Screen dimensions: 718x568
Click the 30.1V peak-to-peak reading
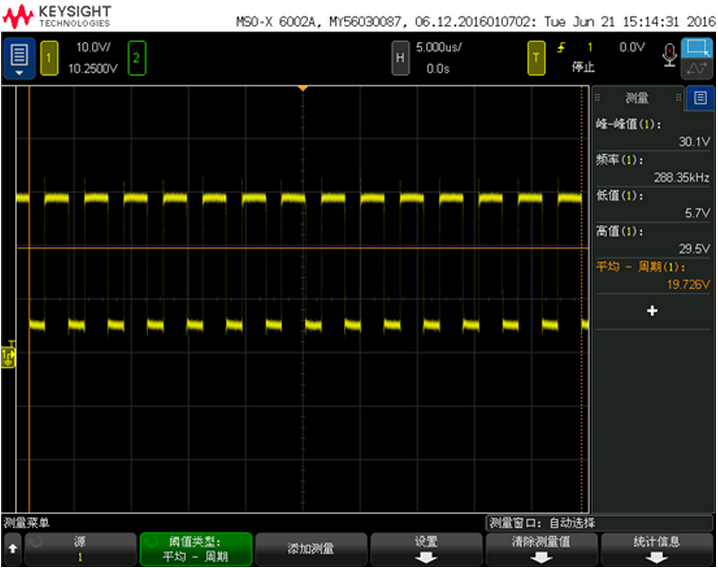(694, 142)
